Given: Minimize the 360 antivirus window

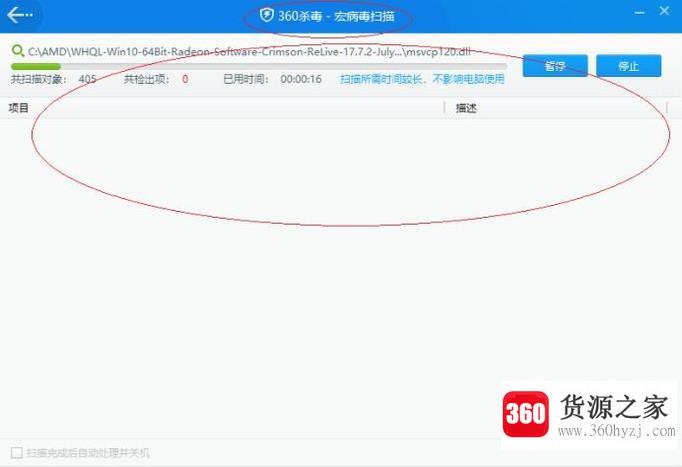Looking at the screenshot, I should 639,13.
